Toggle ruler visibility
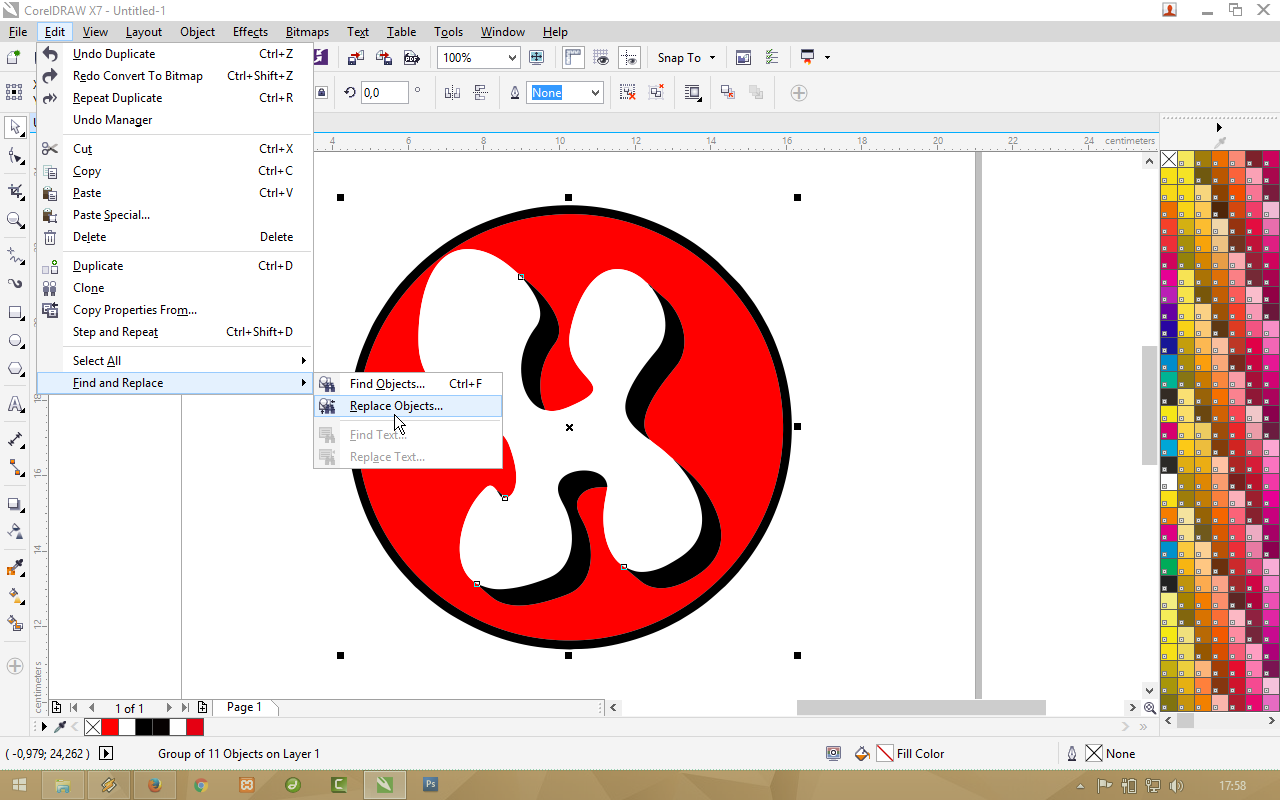 coord(572,57)
